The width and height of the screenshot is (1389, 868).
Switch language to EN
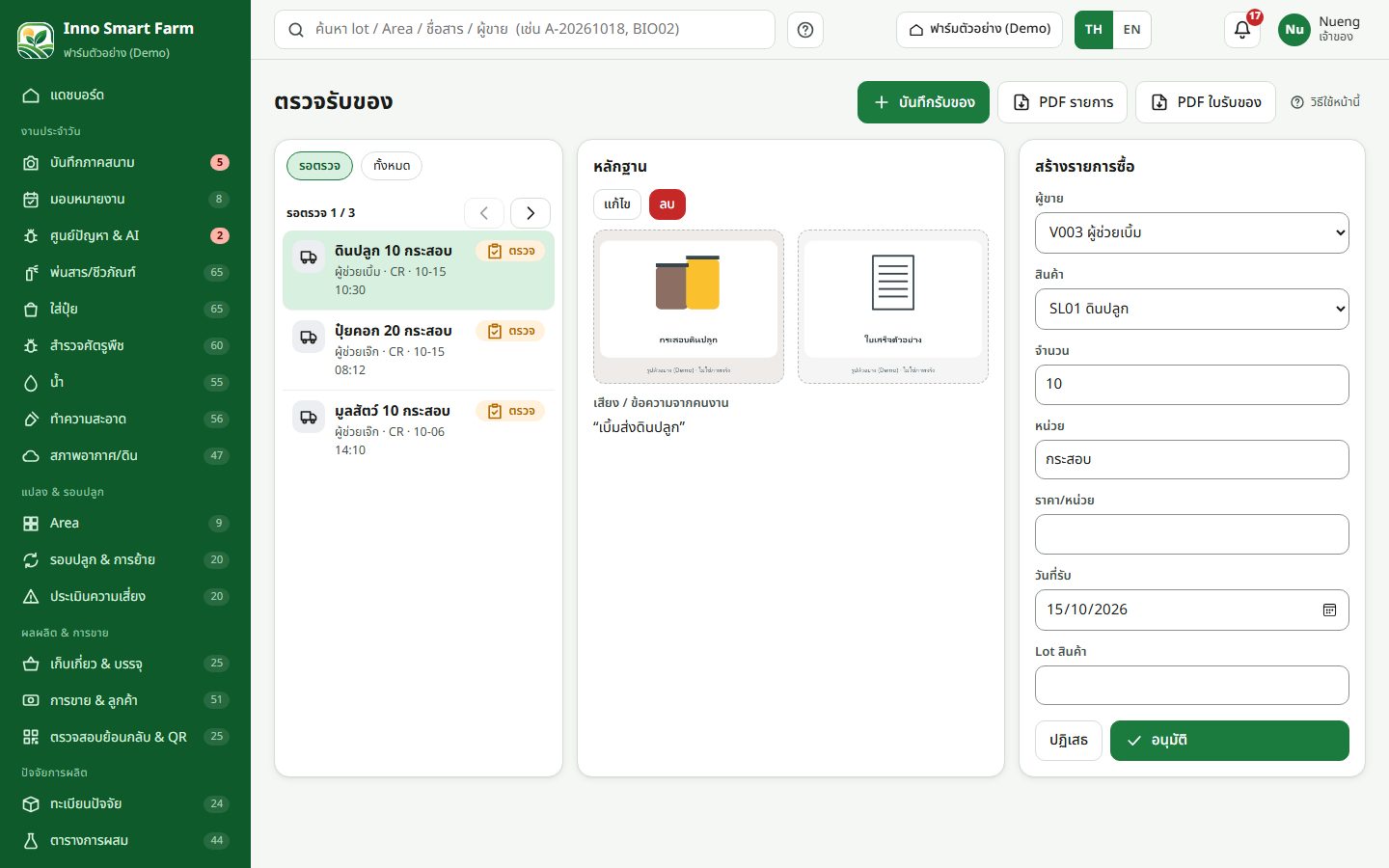point(1132,30)
